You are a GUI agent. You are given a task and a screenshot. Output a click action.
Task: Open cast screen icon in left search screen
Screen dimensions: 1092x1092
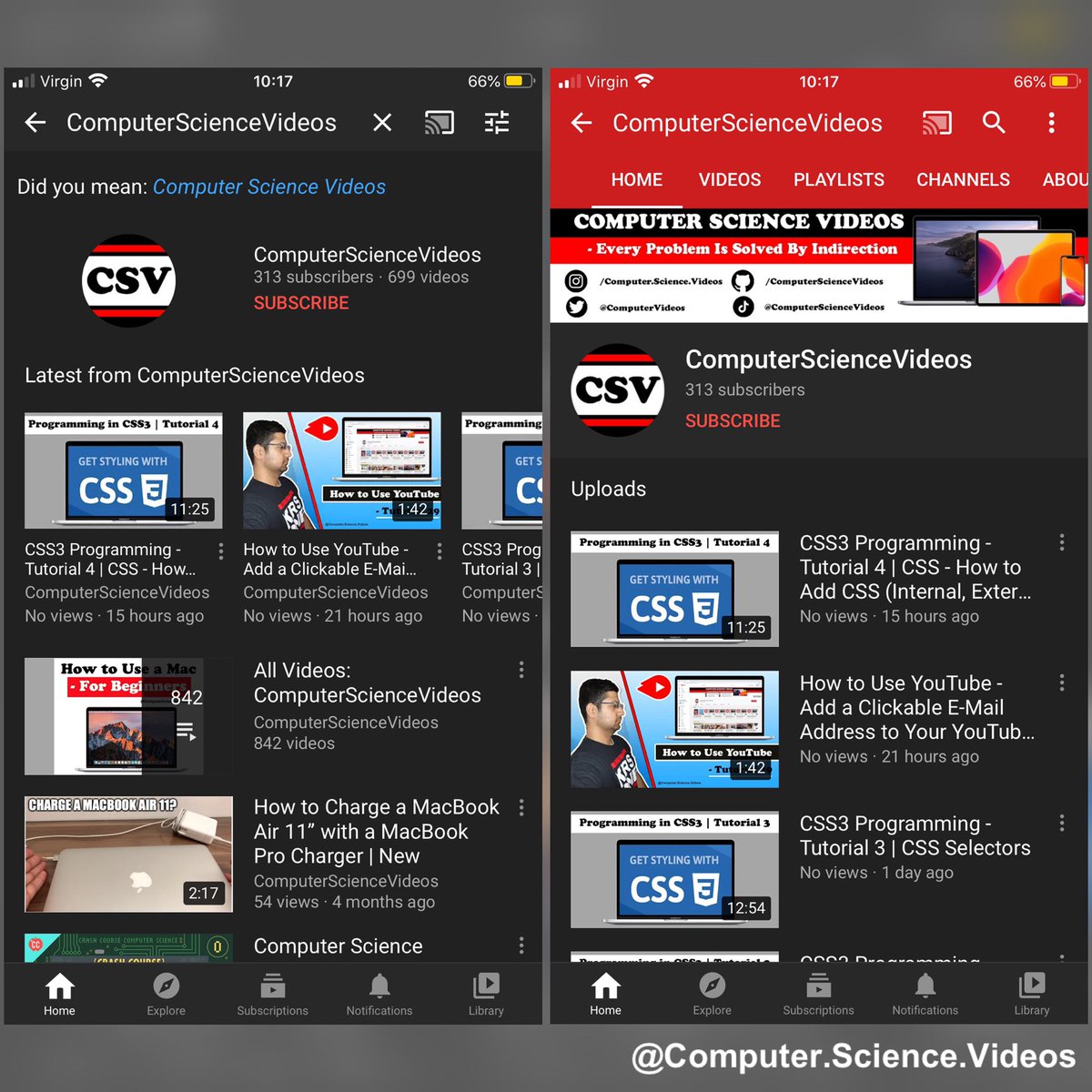440,123
